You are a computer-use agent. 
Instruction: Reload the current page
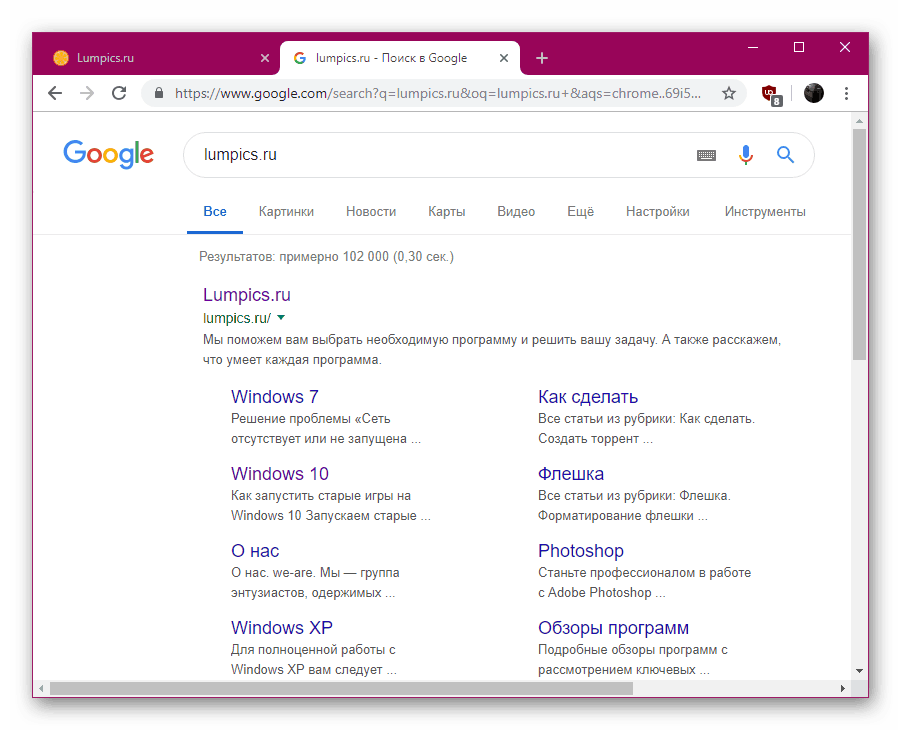click(x=119, y=93)
